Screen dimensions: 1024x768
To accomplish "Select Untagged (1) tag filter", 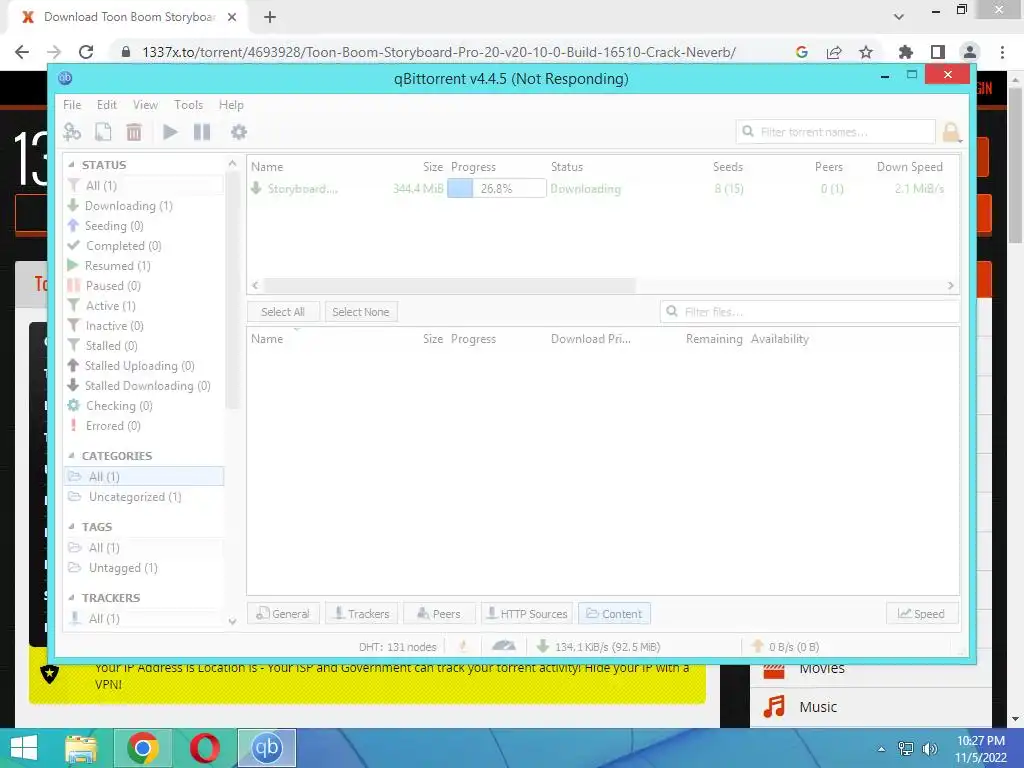I will tap(123, 568).
